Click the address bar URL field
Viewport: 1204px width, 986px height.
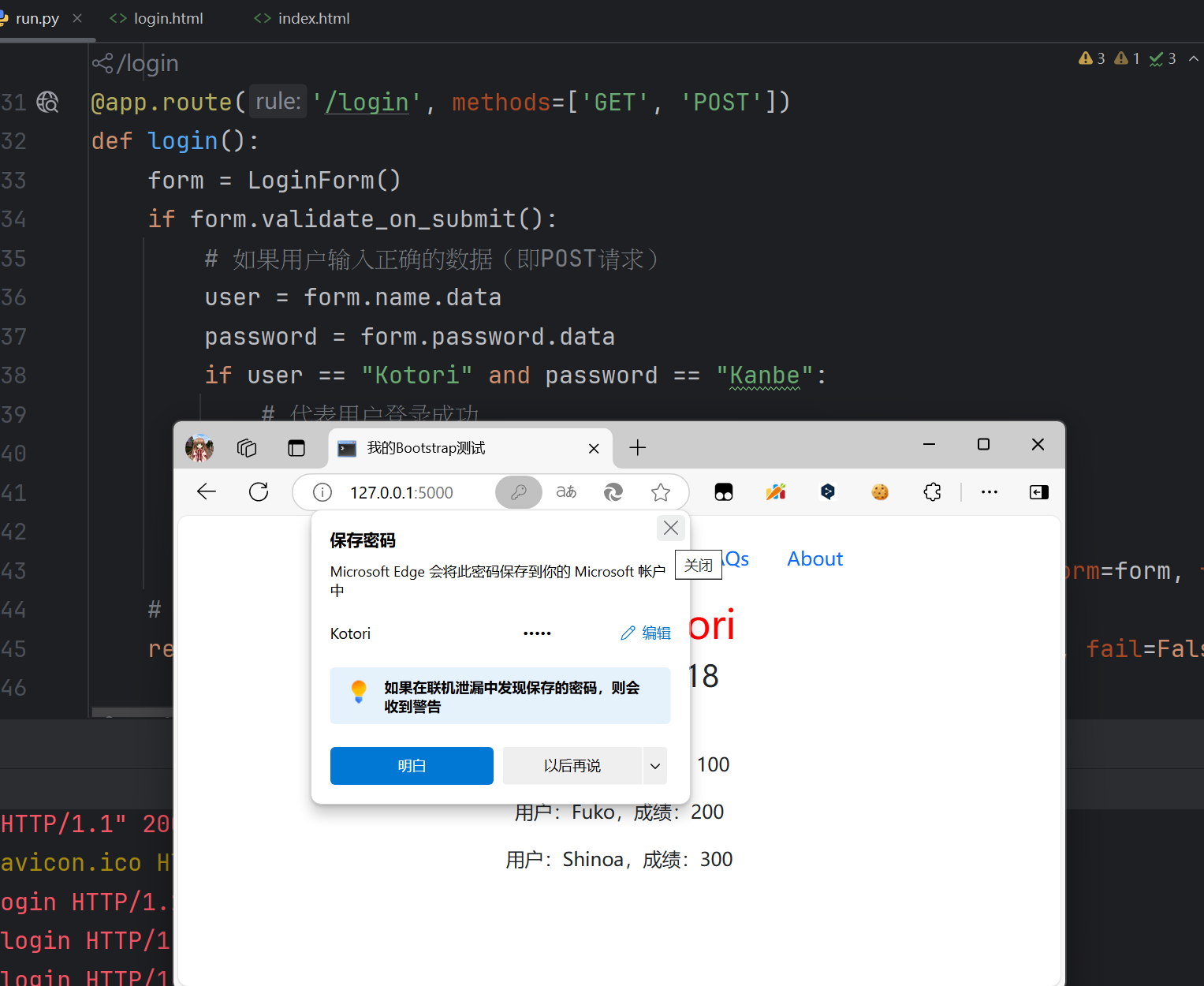click(402, 493)
